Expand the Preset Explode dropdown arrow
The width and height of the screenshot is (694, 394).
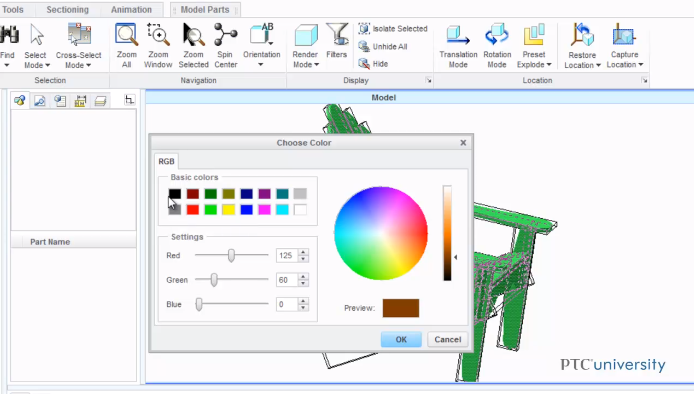[549, 65]
